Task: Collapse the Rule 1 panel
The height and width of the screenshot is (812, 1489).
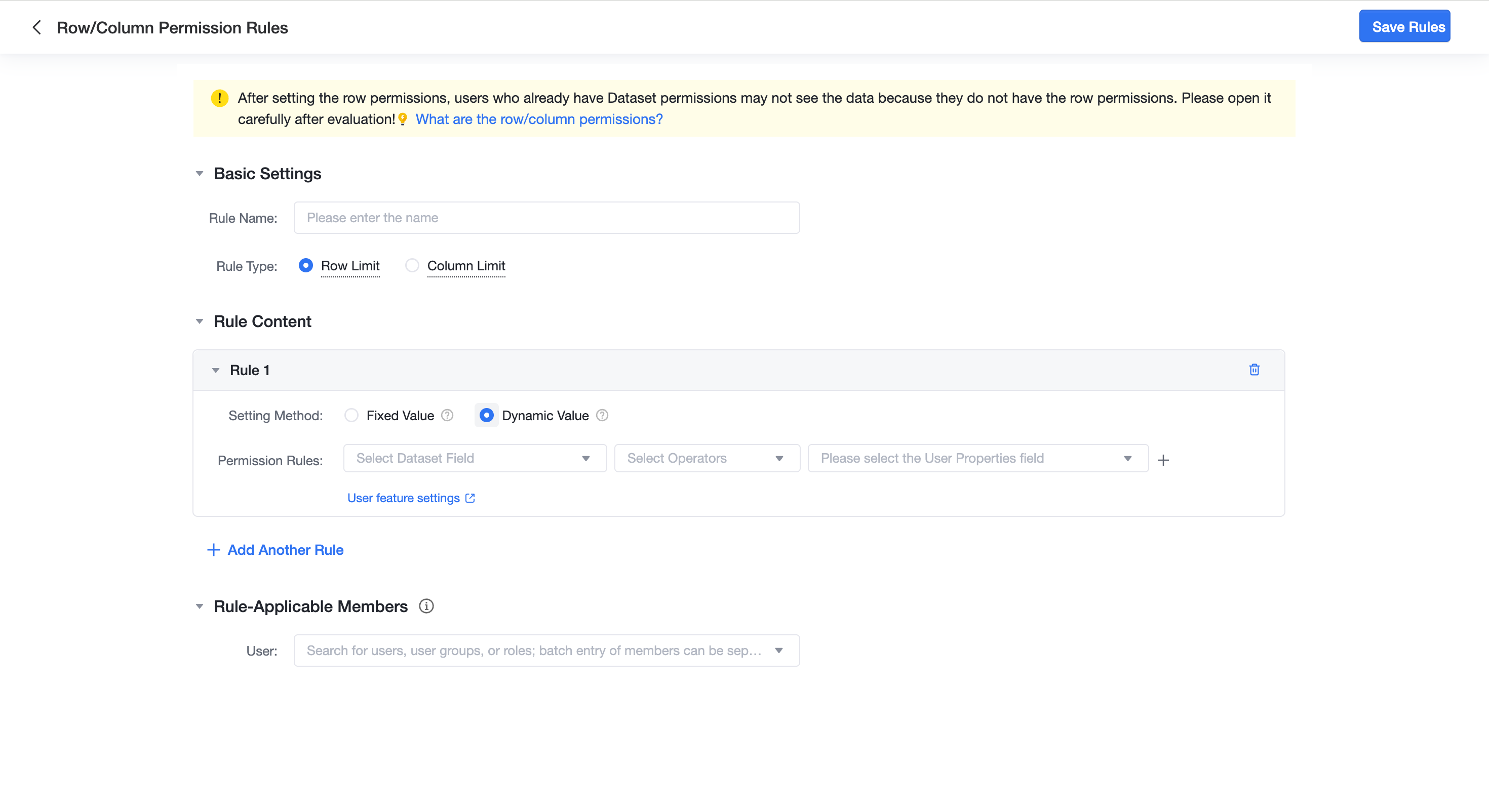Action: 216,371
